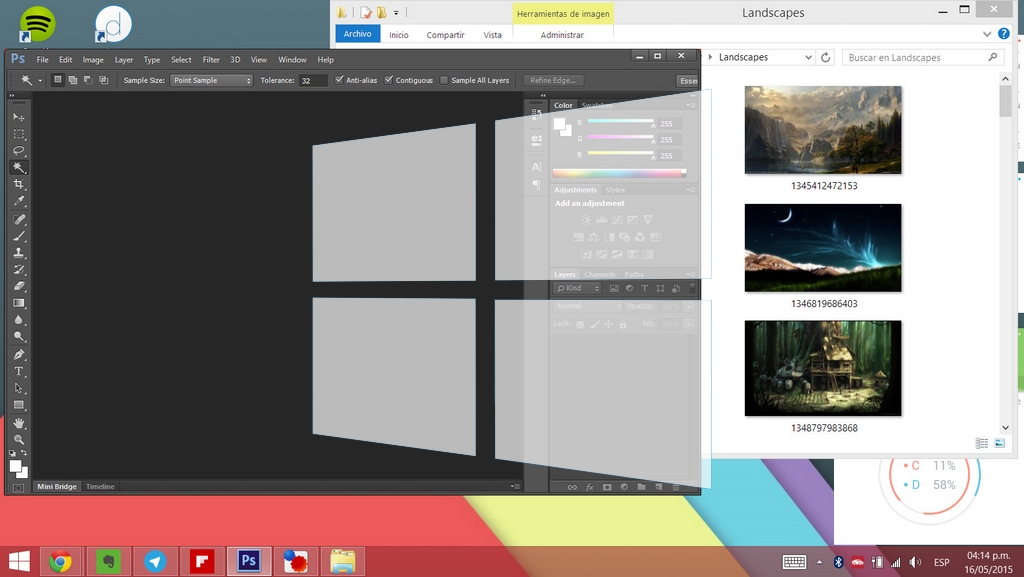1024x577 pixels.
Task: Select the History Brush tool
Action: point(19,270)
